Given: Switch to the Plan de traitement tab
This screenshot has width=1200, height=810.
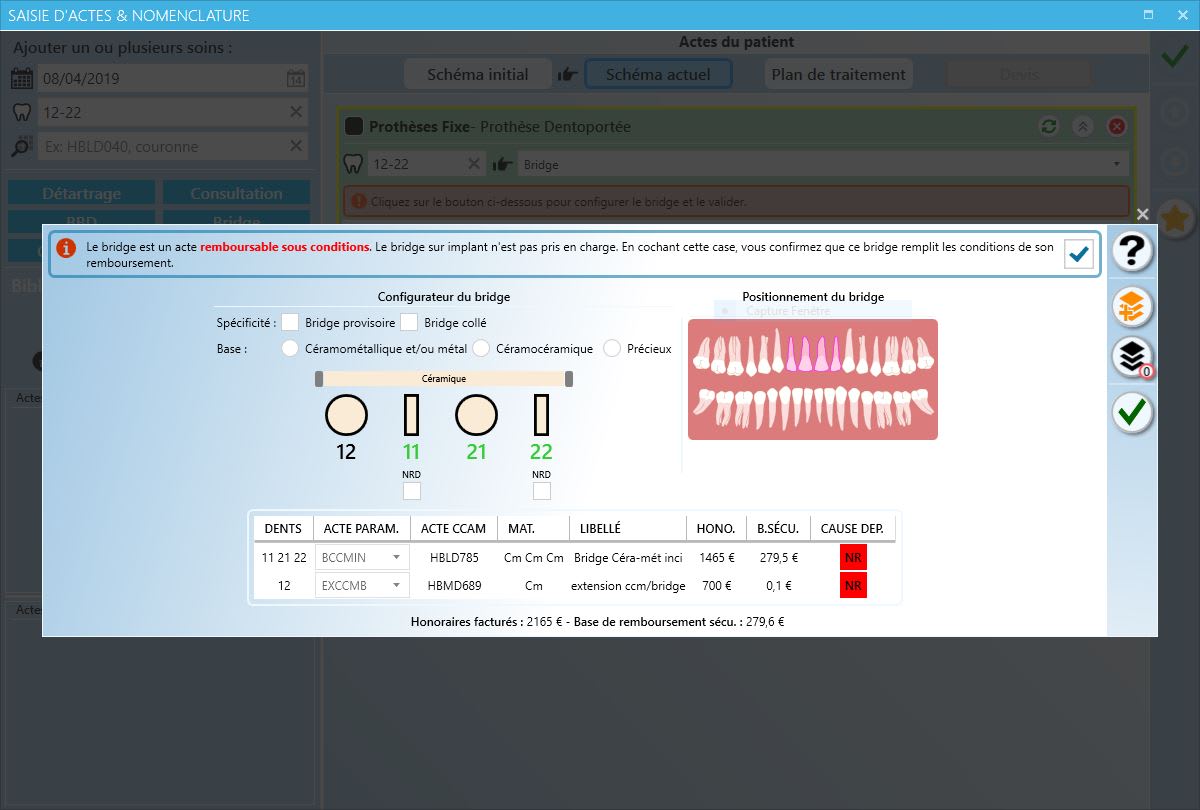Looking at the screenshot, I should [838, 74].
